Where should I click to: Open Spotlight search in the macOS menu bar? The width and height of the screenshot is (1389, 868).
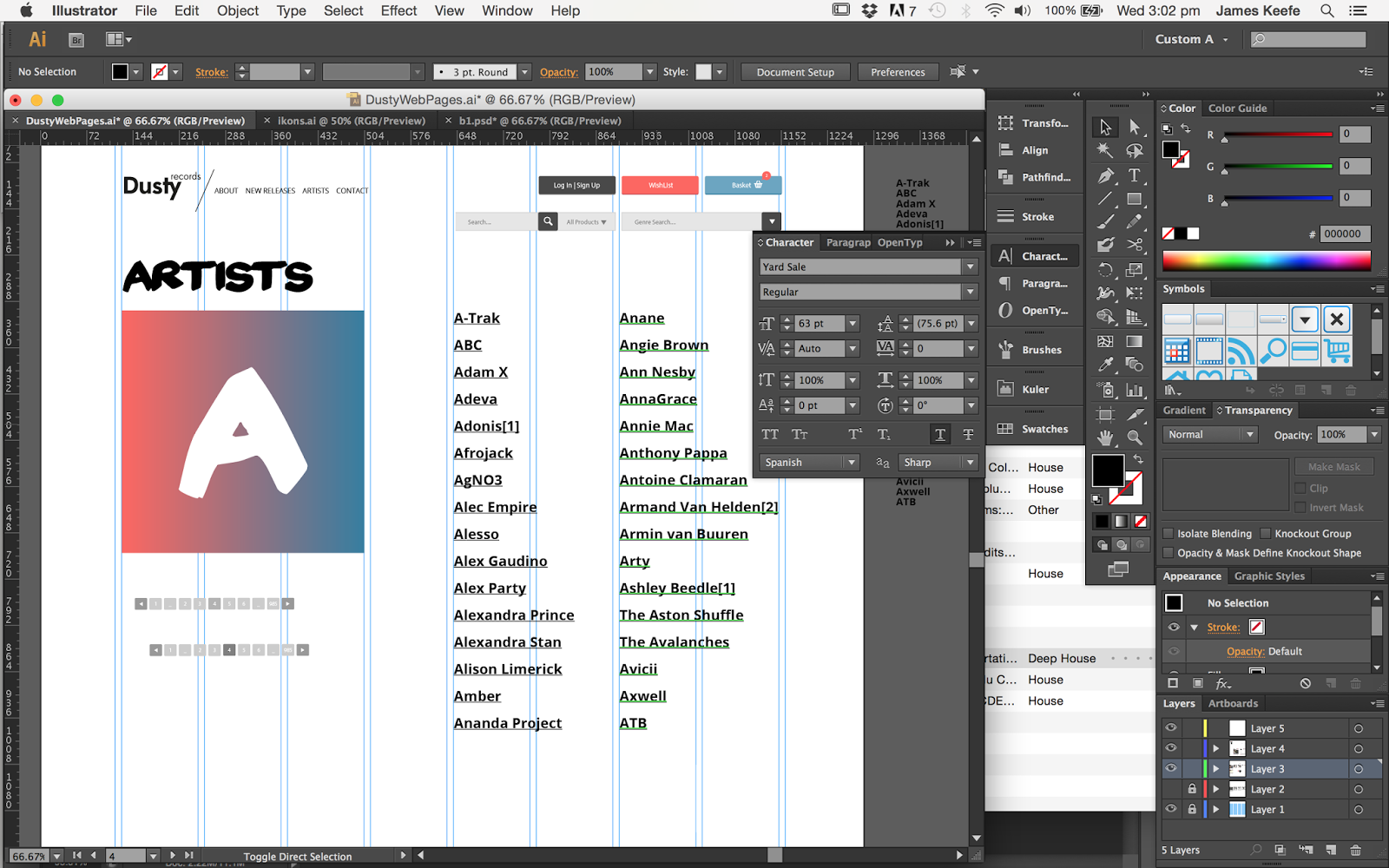(1326, 10)
